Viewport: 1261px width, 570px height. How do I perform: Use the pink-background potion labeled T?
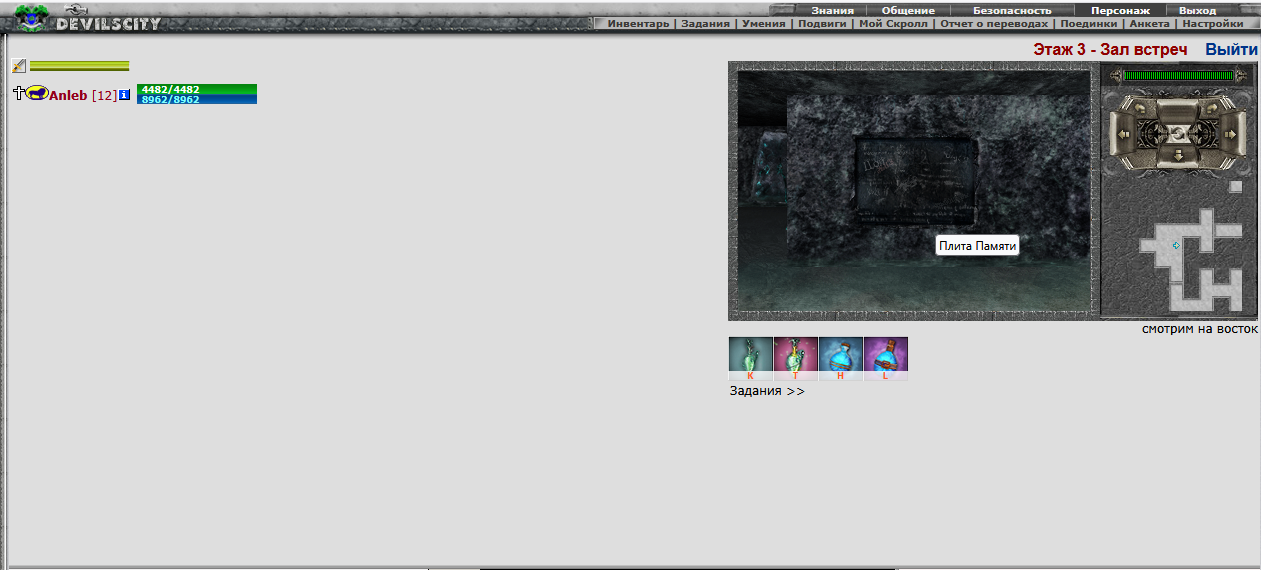(795, 357)
